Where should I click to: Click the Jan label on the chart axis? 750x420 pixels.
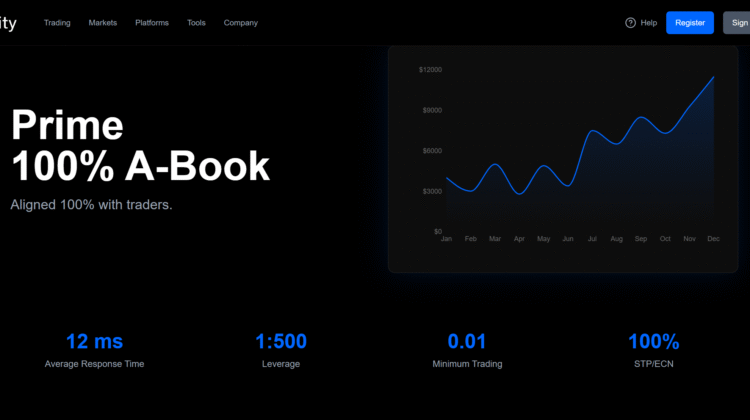click(x=446, y=239)
